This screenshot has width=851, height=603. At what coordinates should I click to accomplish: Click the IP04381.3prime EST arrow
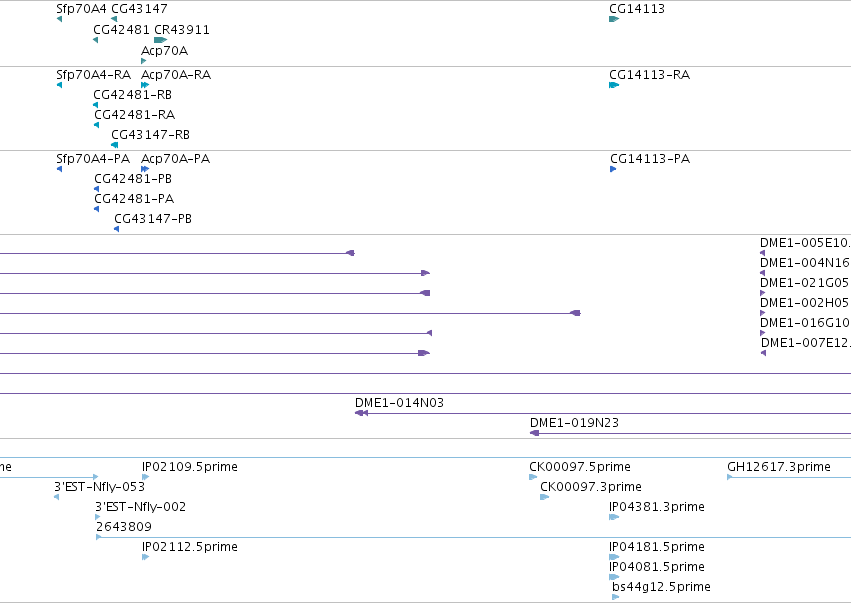614,517
